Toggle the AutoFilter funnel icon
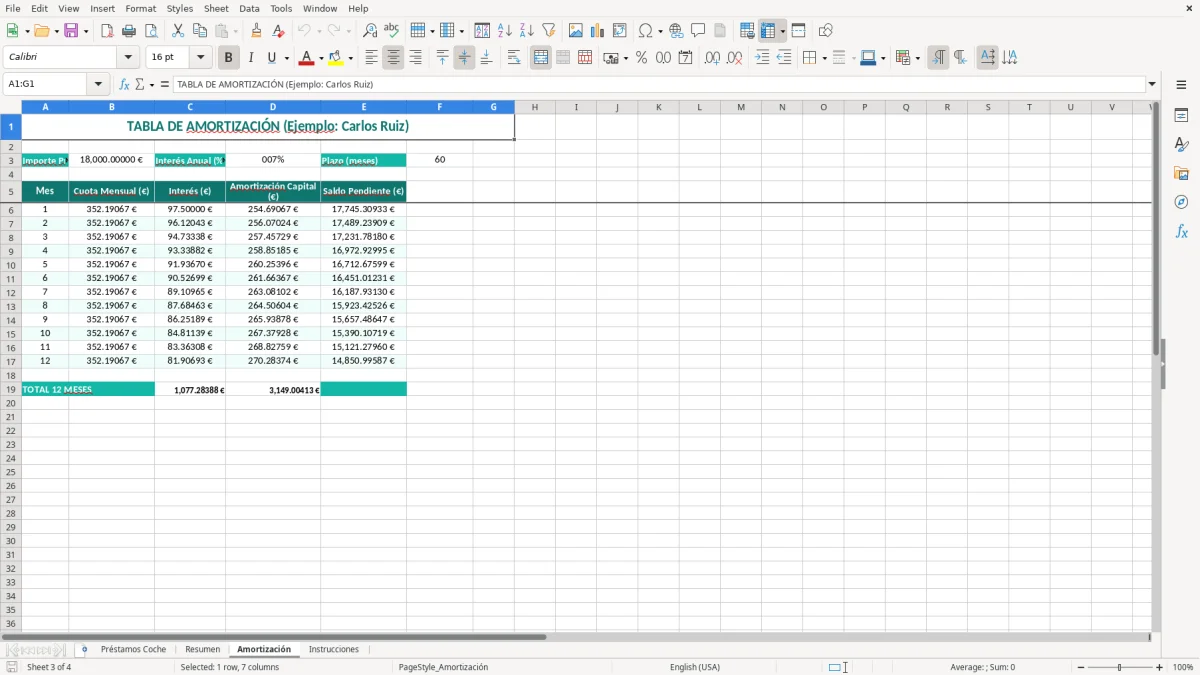 [x=548, y=31]
